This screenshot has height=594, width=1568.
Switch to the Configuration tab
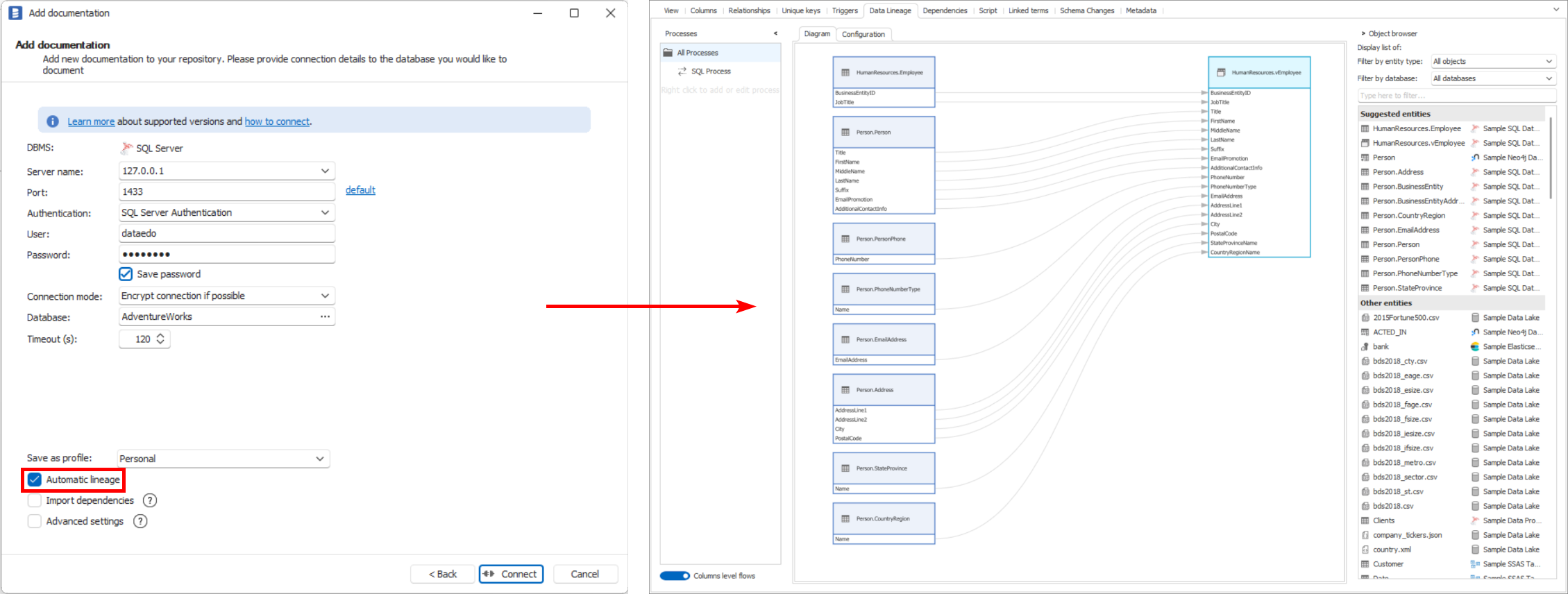point(863,34)
